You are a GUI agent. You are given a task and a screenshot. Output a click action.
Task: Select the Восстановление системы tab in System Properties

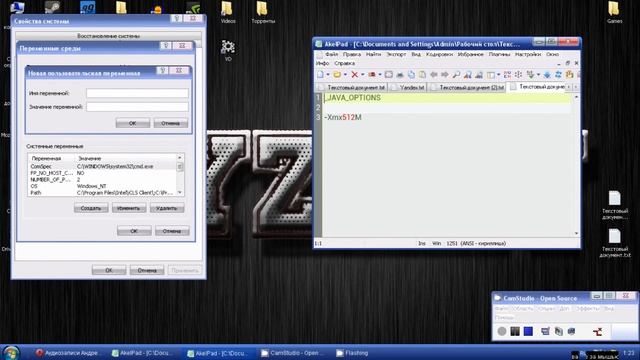(x=108, y=36)
